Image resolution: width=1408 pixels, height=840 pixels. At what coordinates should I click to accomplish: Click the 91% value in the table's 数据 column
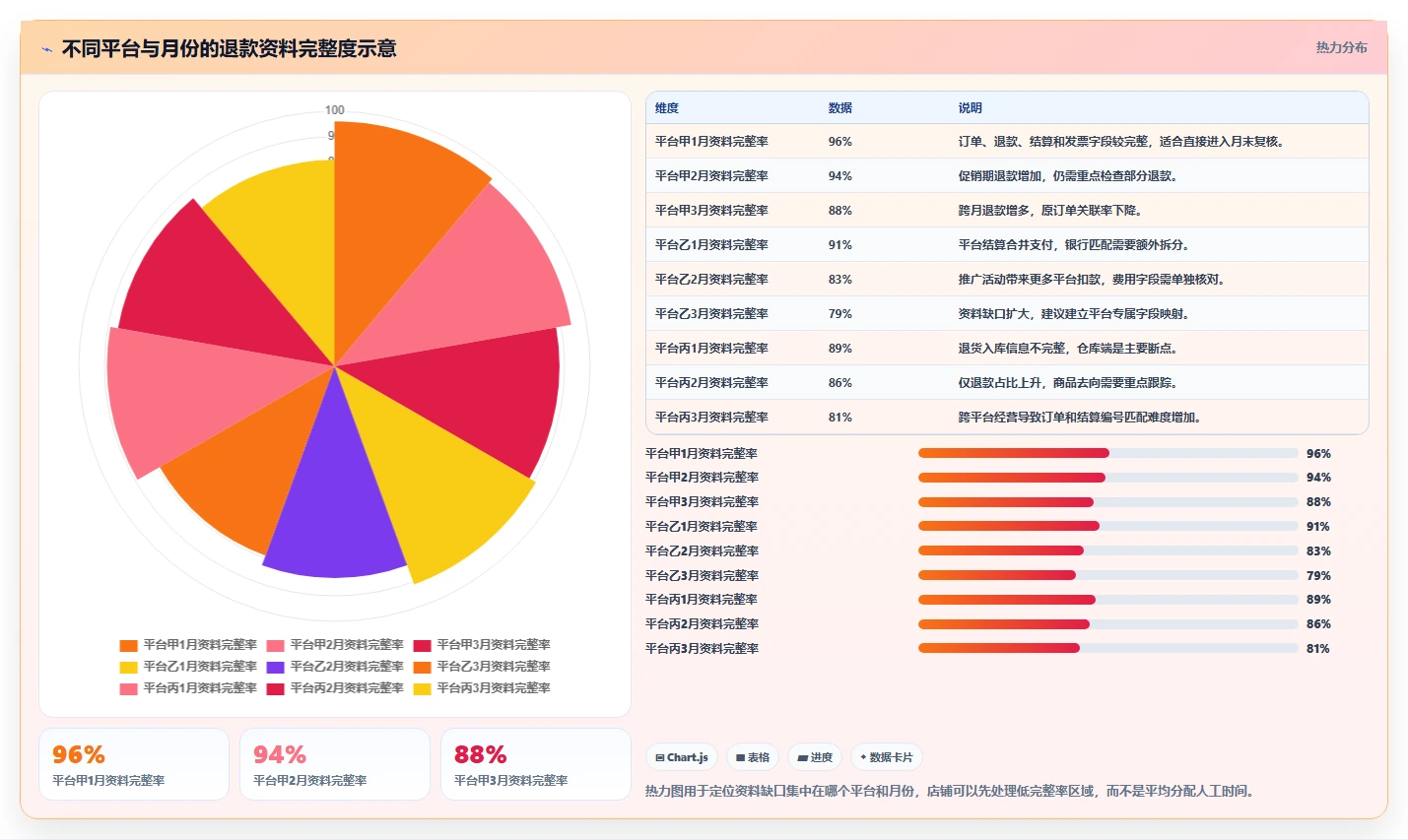tap(840, 245)
